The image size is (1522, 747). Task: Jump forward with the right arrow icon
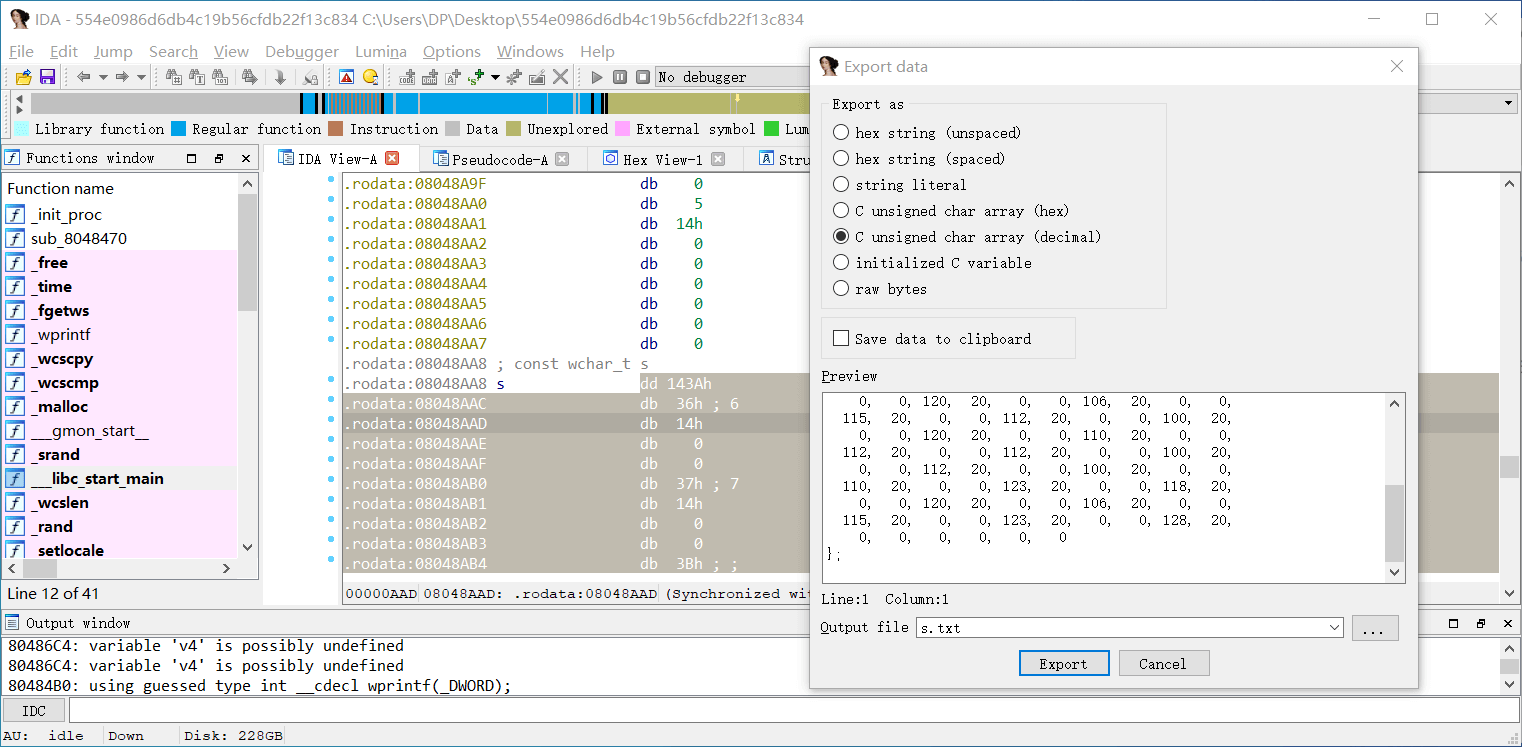coord(122,77)
